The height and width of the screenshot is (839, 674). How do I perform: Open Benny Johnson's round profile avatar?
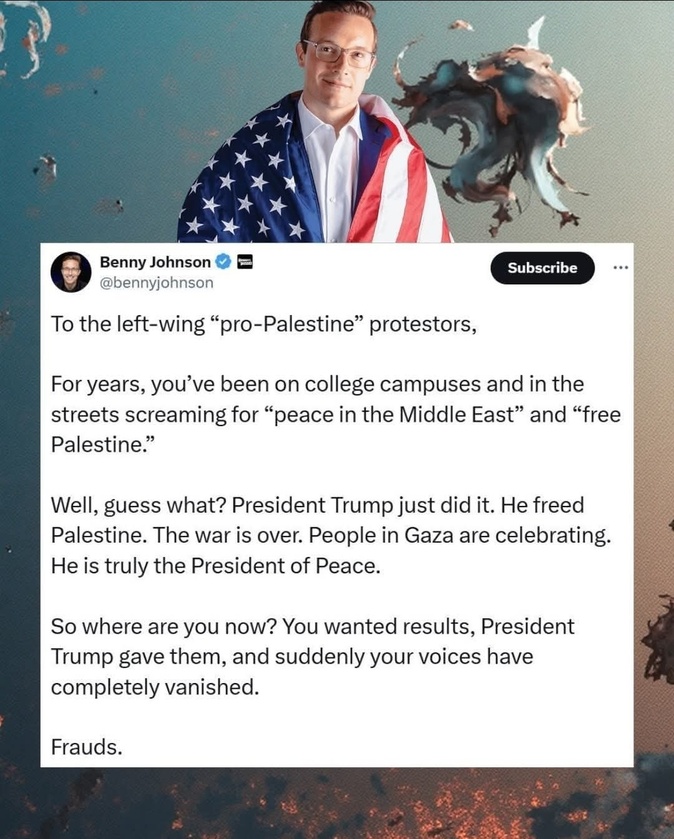tap(71, 272)
